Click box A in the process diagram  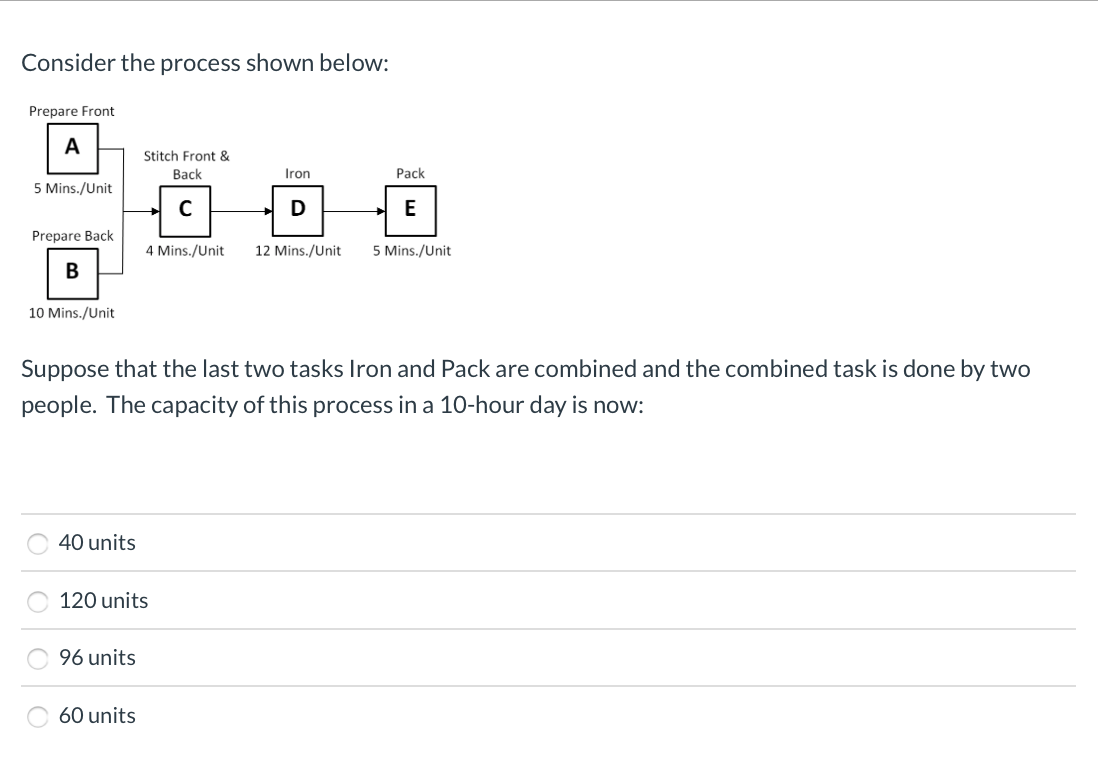pos(72,147)
